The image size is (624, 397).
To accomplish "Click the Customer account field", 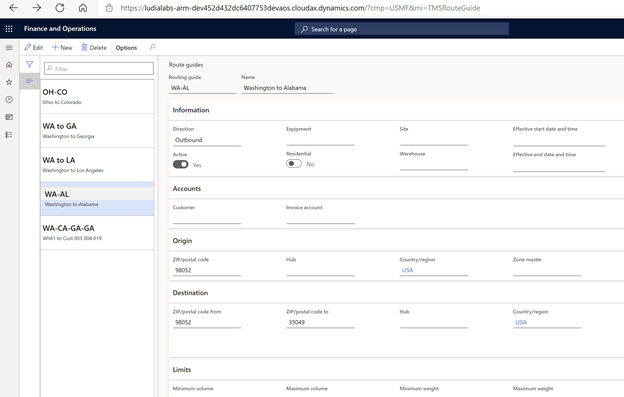I will click(207, 218).
